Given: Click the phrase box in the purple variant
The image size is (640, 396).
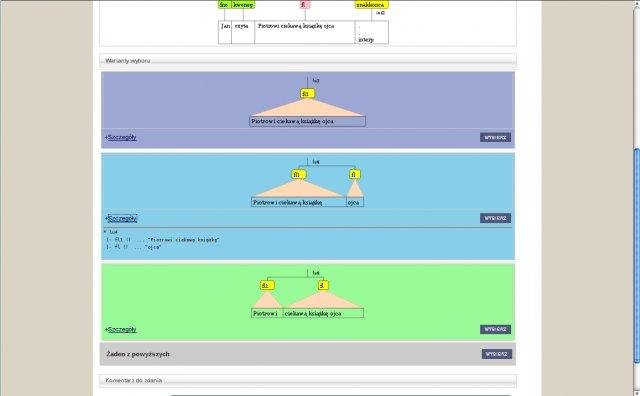Looking at the screenshot, I should (x=307, y=121).
